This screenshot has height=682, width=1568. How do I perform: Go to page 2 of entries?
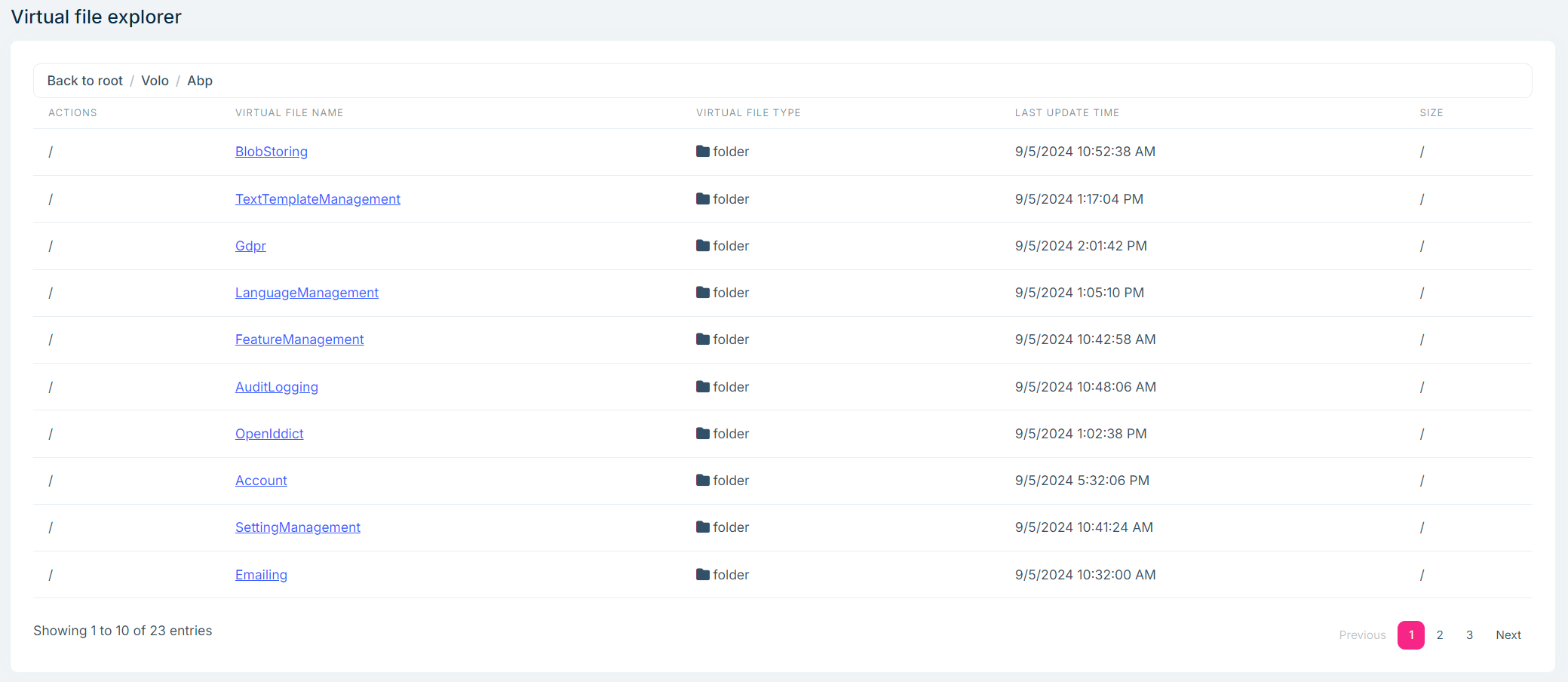pos(1440,635)
